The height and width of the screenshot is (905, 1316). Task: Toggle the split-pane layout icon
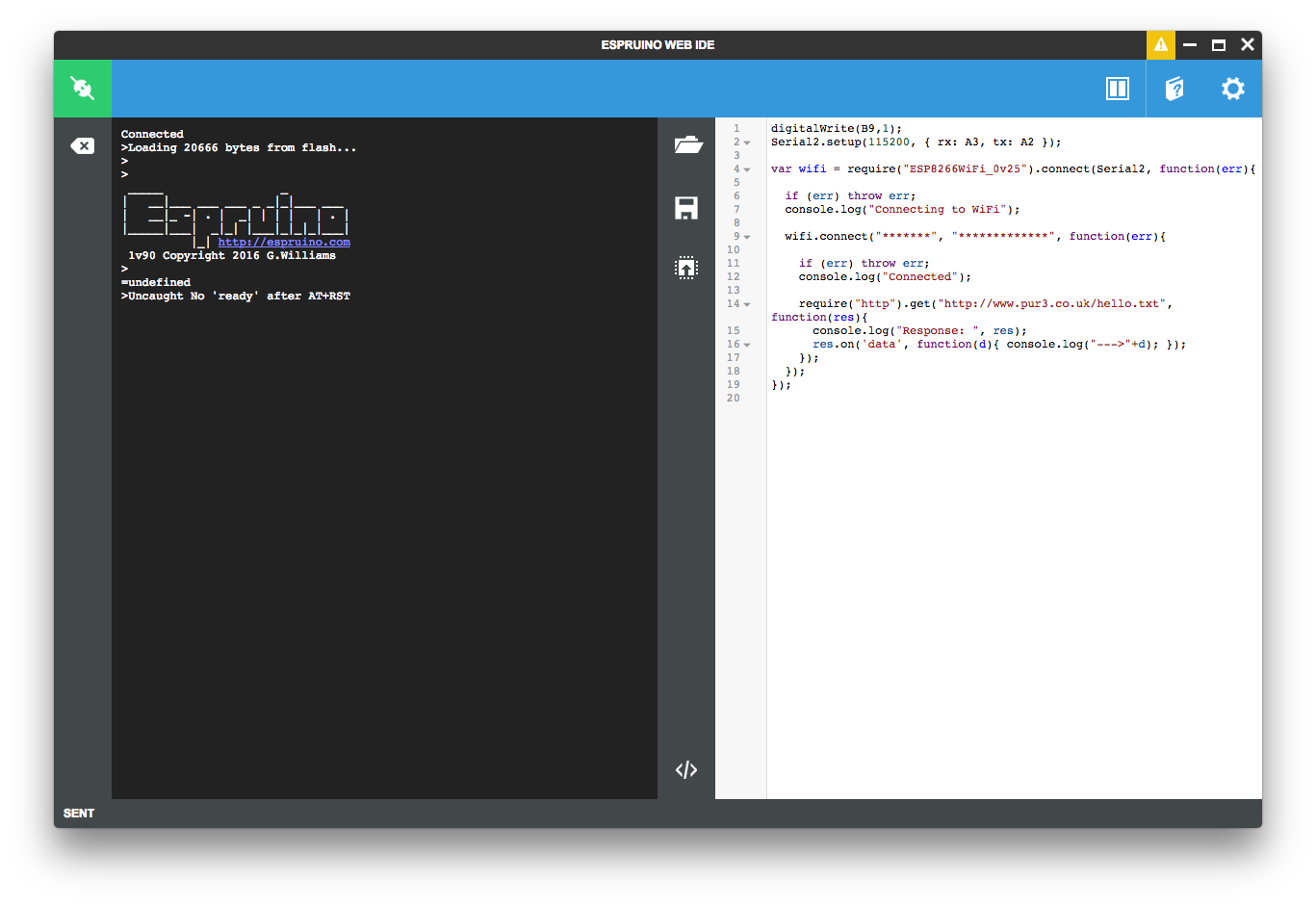point(1117,89)
